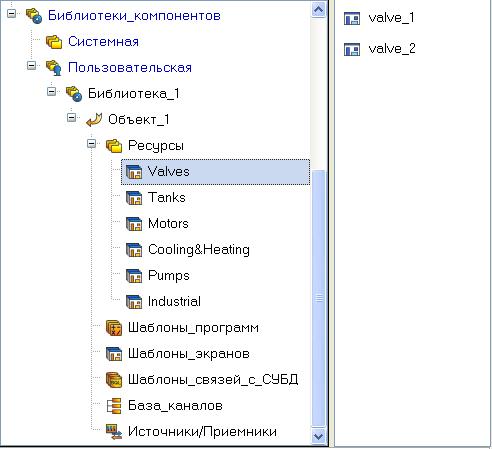This screenshot has width=492, height=449.
Task: Click the valve_2 item icon
Action: click(x=352, y=49)
